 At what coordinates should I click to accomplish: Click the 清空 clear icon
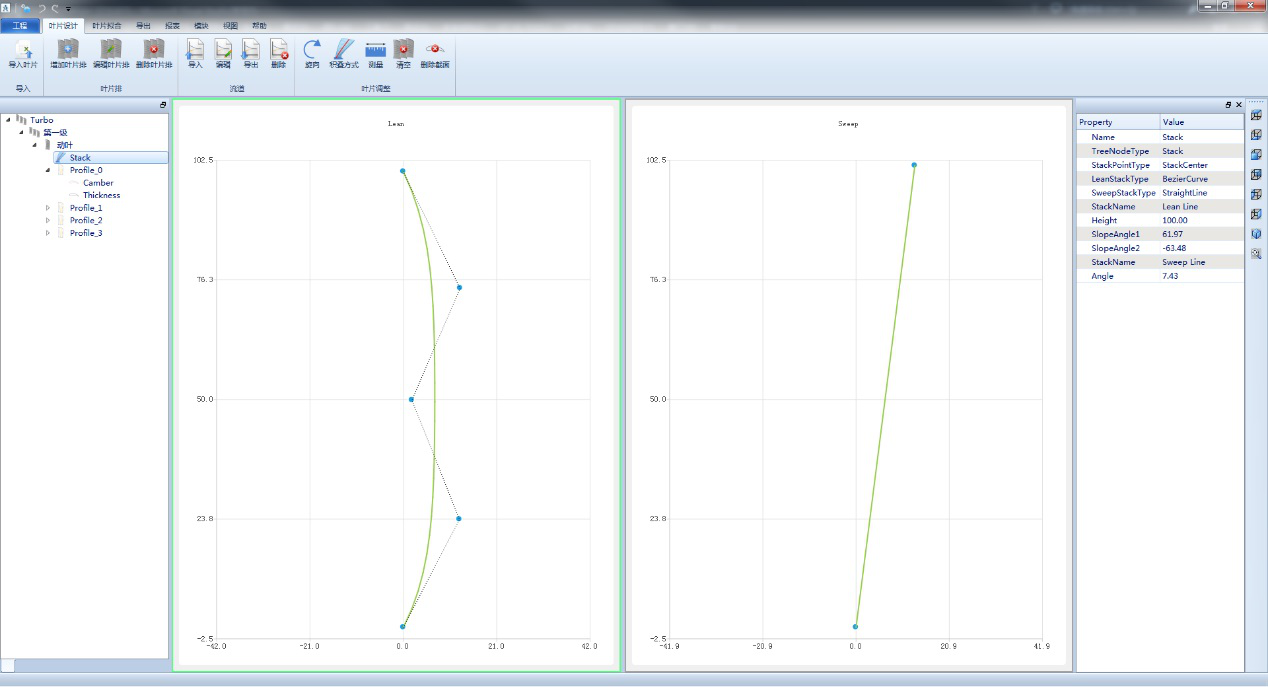click(403, 49)
